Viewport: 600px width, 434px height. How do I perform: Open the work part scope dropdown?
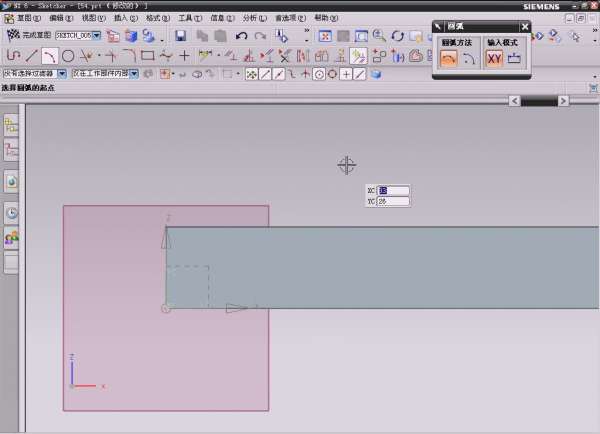(x=135, y=74)
